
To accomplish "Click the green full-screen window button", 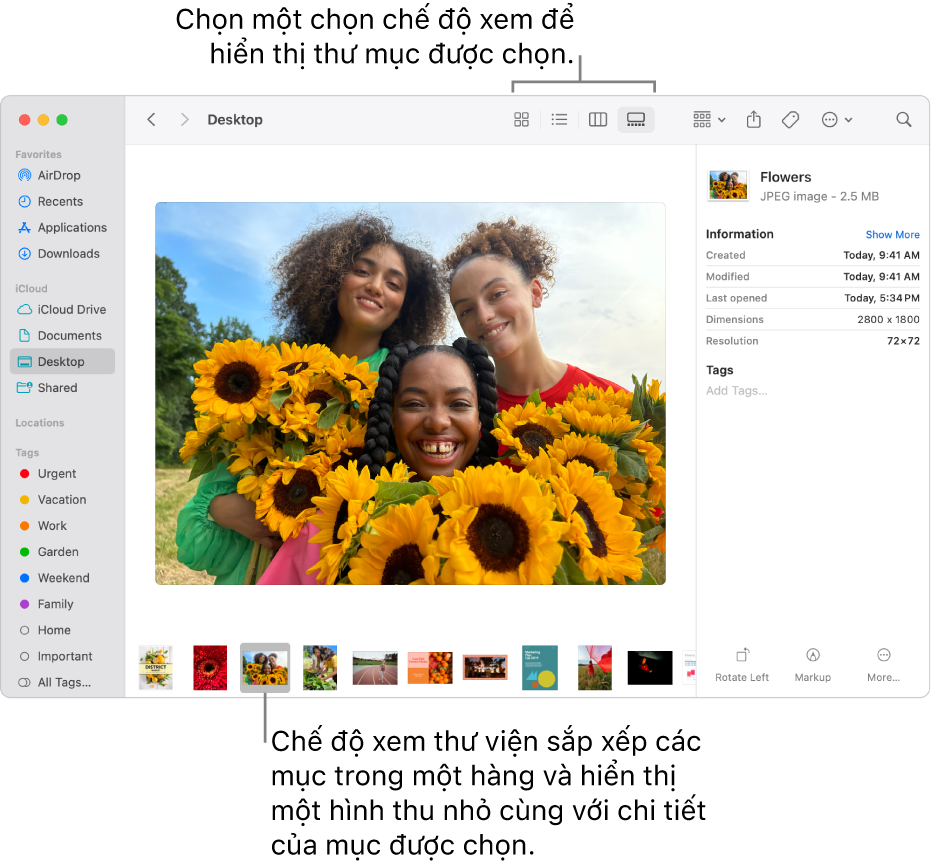I will click(62, 120).
